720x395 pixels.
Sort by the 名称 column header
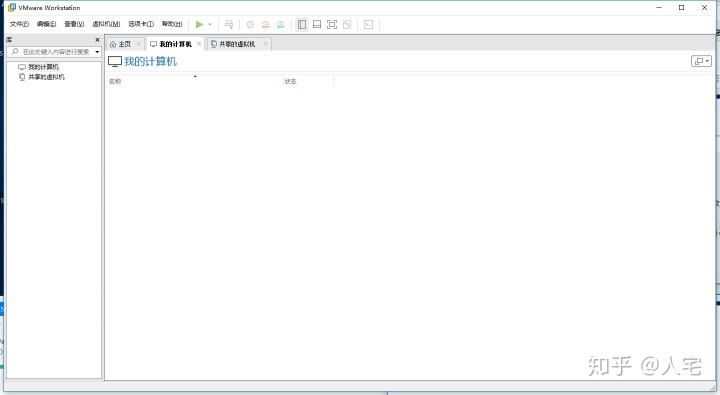pos(194,81)
